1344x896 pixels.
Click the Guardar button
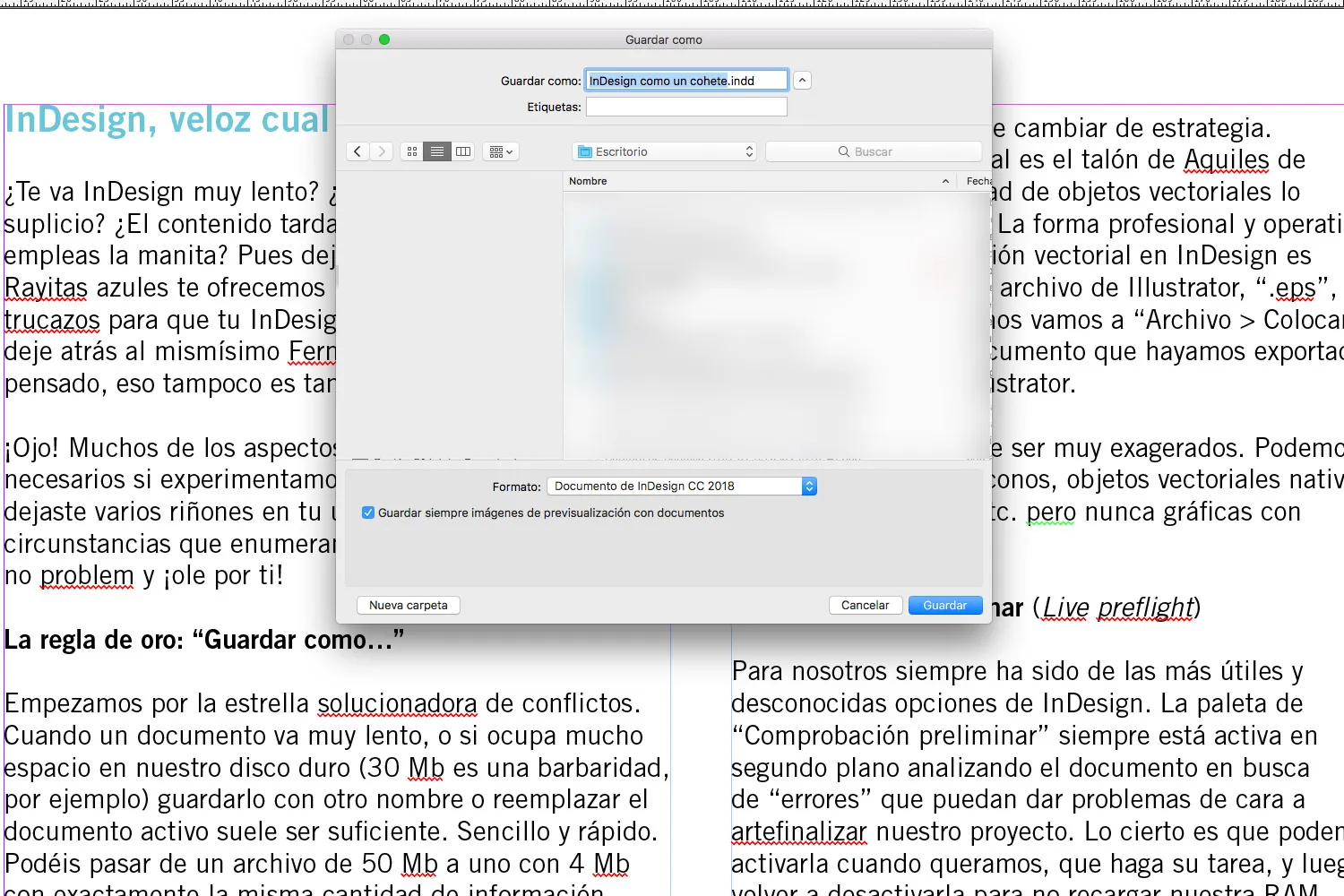coord(944,605)
